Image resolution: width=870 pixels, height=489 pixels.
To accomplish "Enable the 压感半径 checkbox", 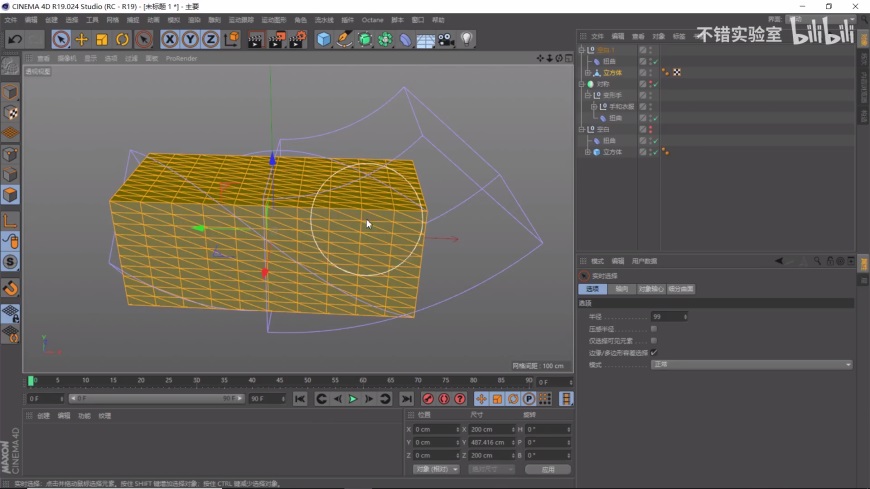I will pos(654,328).
